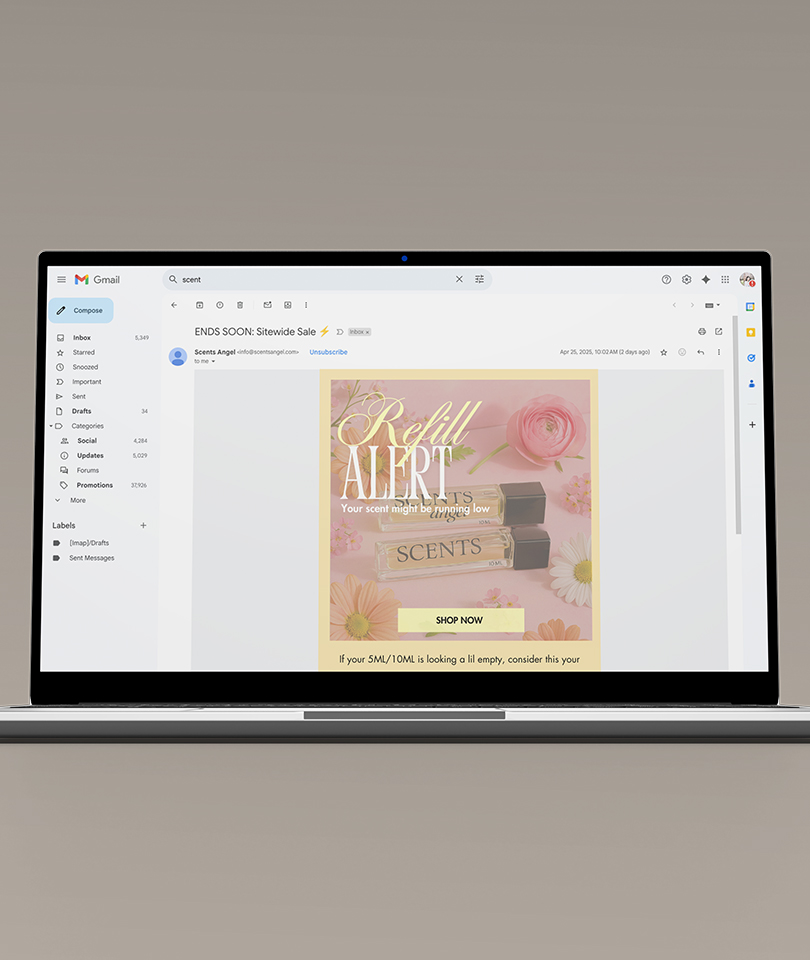
Task: Delete this email with trash icon
Action: pyautogui.click(x=240, y=305)
